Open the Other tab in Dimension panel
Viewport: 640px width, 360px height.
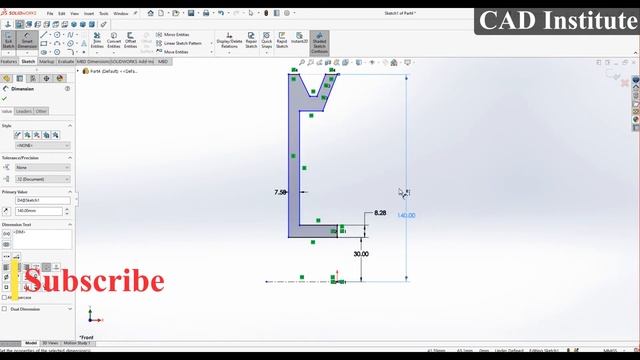tap(41, 111)
